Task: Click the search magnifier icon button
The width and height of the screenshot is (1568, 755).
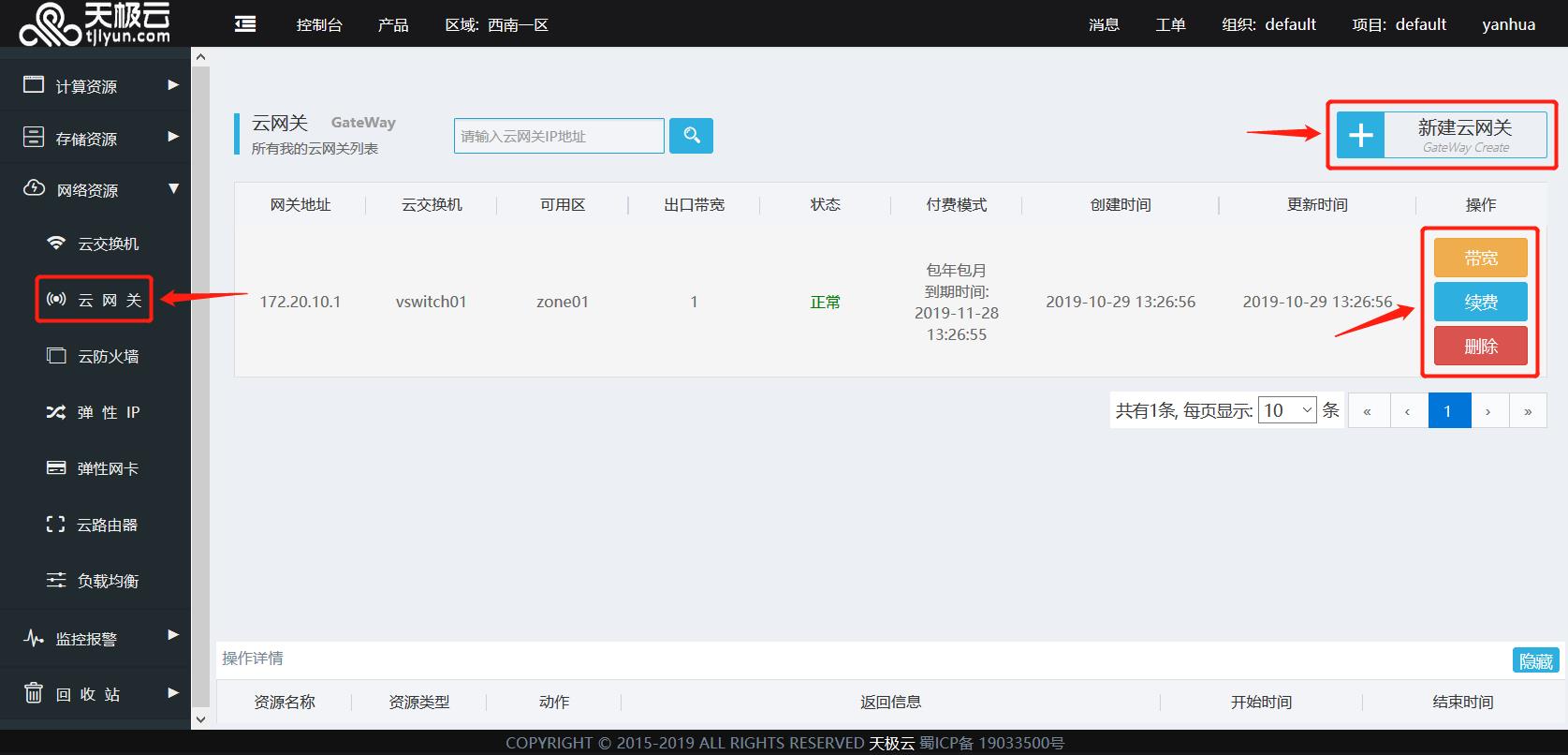Action: (691, 136)
